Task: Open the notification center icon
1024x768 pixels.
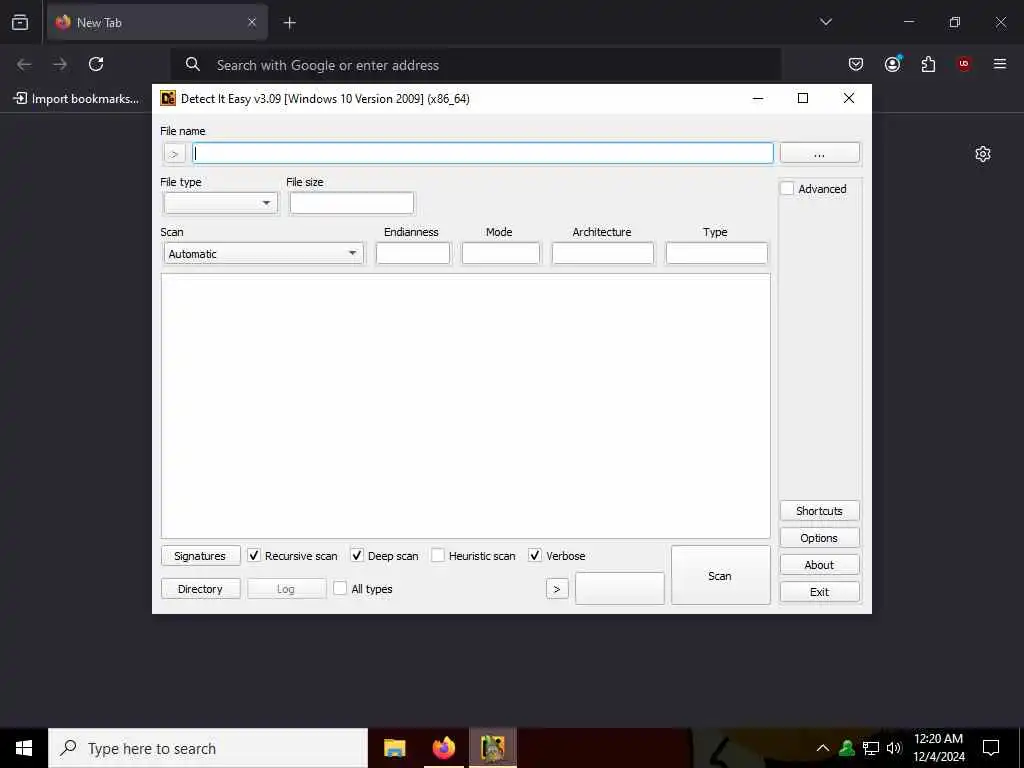Action: pyautogui.click(x=991, y=748)
